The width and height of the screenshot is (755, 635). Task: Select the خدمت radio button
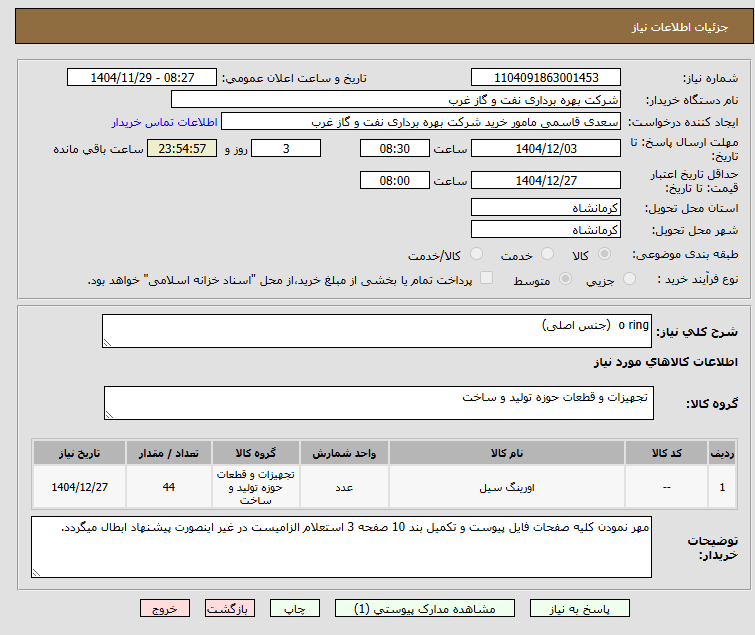click(x=547, y=254)
